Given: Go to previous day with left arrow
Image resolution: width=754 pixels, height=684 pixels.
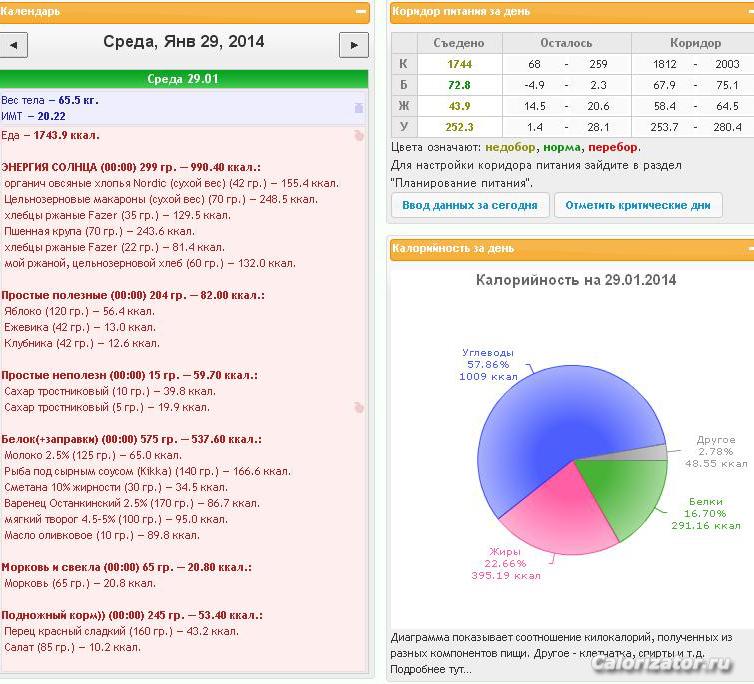Looking at the screenshot, I should pos(13,45).
